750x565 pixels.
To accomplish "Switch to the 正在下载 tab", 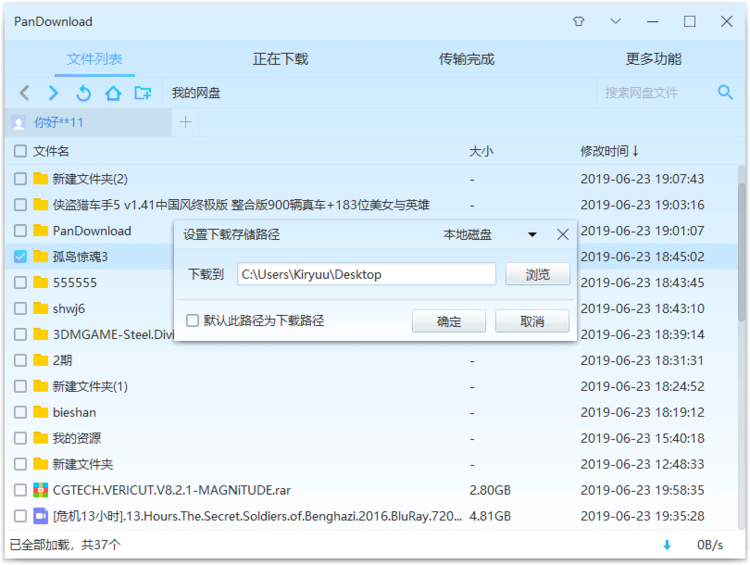I will (280, 59).
